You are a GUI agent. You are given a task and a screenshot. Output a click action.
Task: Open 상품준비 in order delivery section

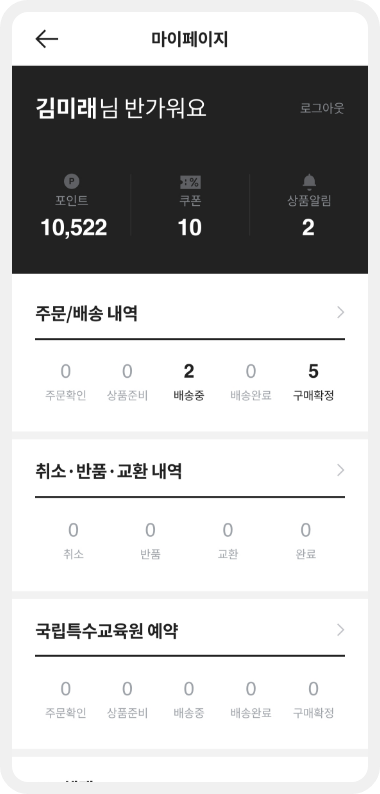tap(127, 382)
